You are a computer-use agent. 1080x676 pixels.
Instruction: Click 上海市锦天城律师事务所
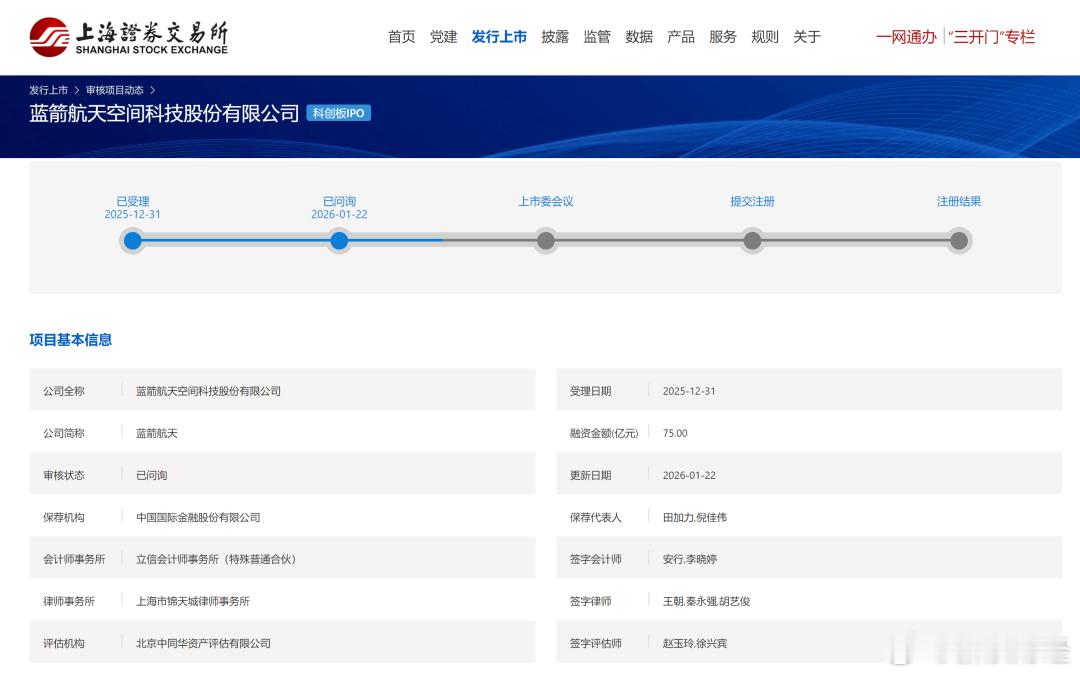point(193,601)
